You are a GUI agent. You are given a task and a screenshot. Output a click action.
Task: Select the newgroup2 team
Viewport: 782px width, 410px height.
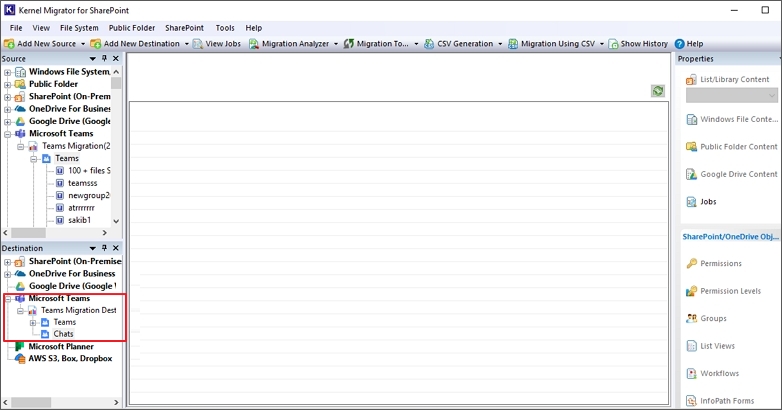click(x=89, y=196)
